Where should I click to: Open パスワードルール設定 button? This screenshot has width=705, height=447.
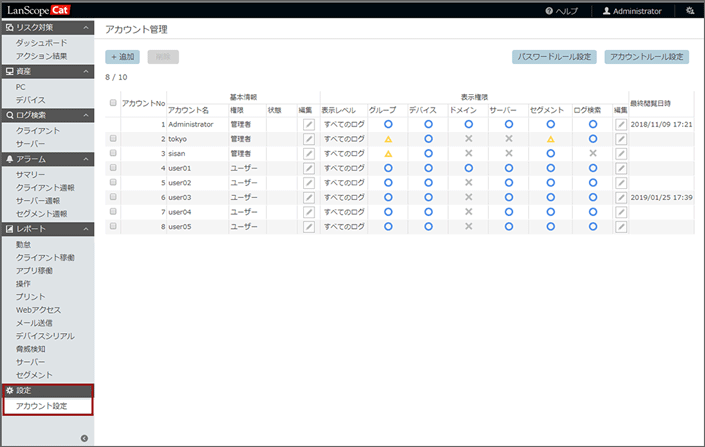pyautogui.click(x=554, y=57)
